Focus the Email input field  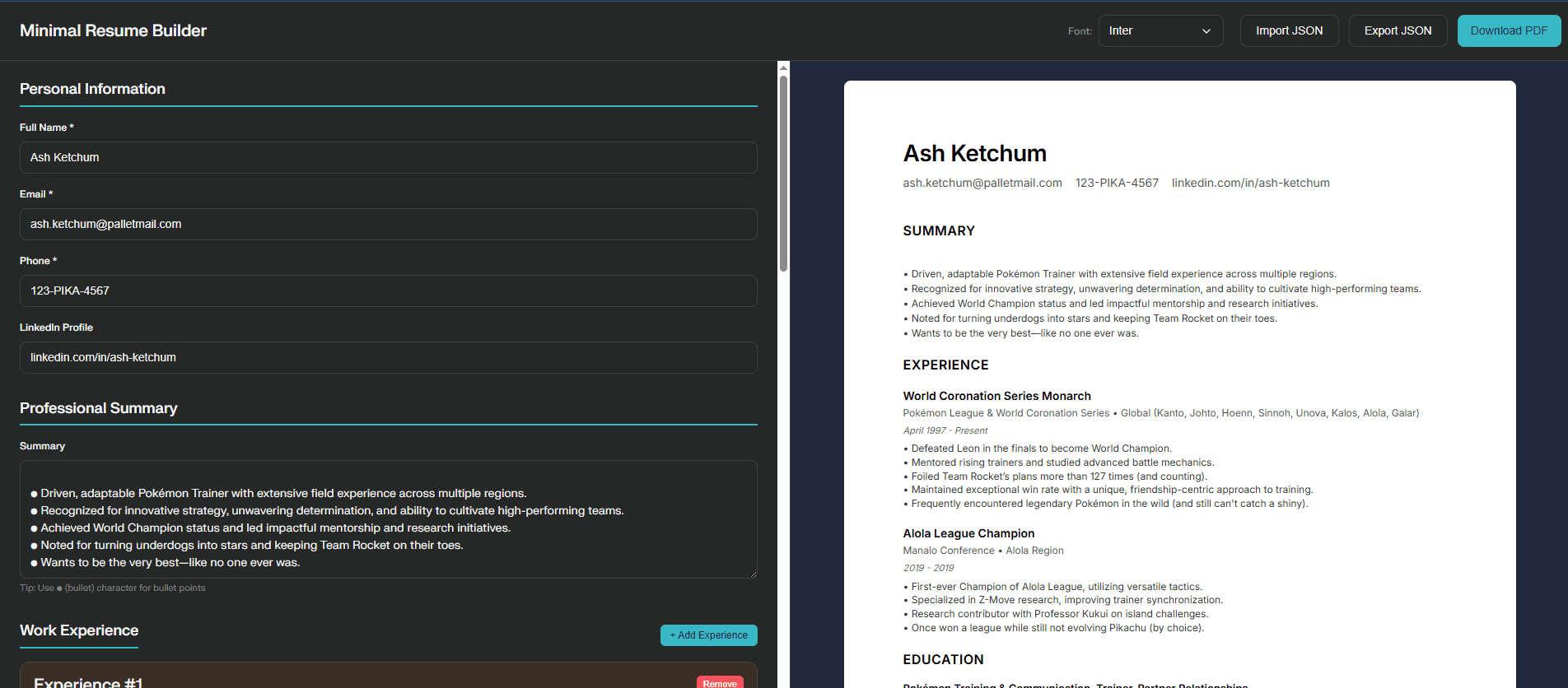coord(388,224)
